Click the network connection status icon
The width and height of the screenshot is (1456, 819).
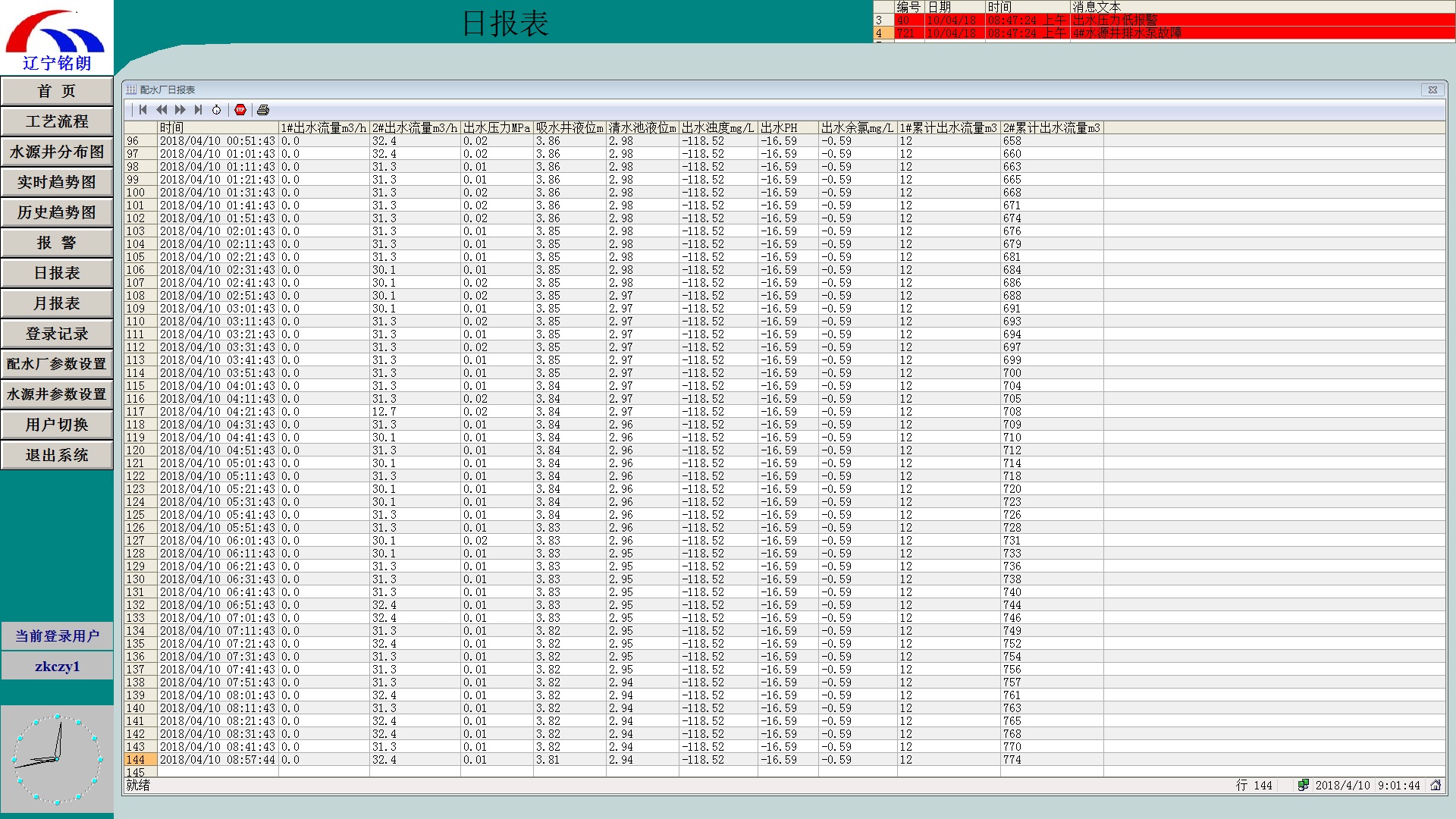(x=1303, y=786)
